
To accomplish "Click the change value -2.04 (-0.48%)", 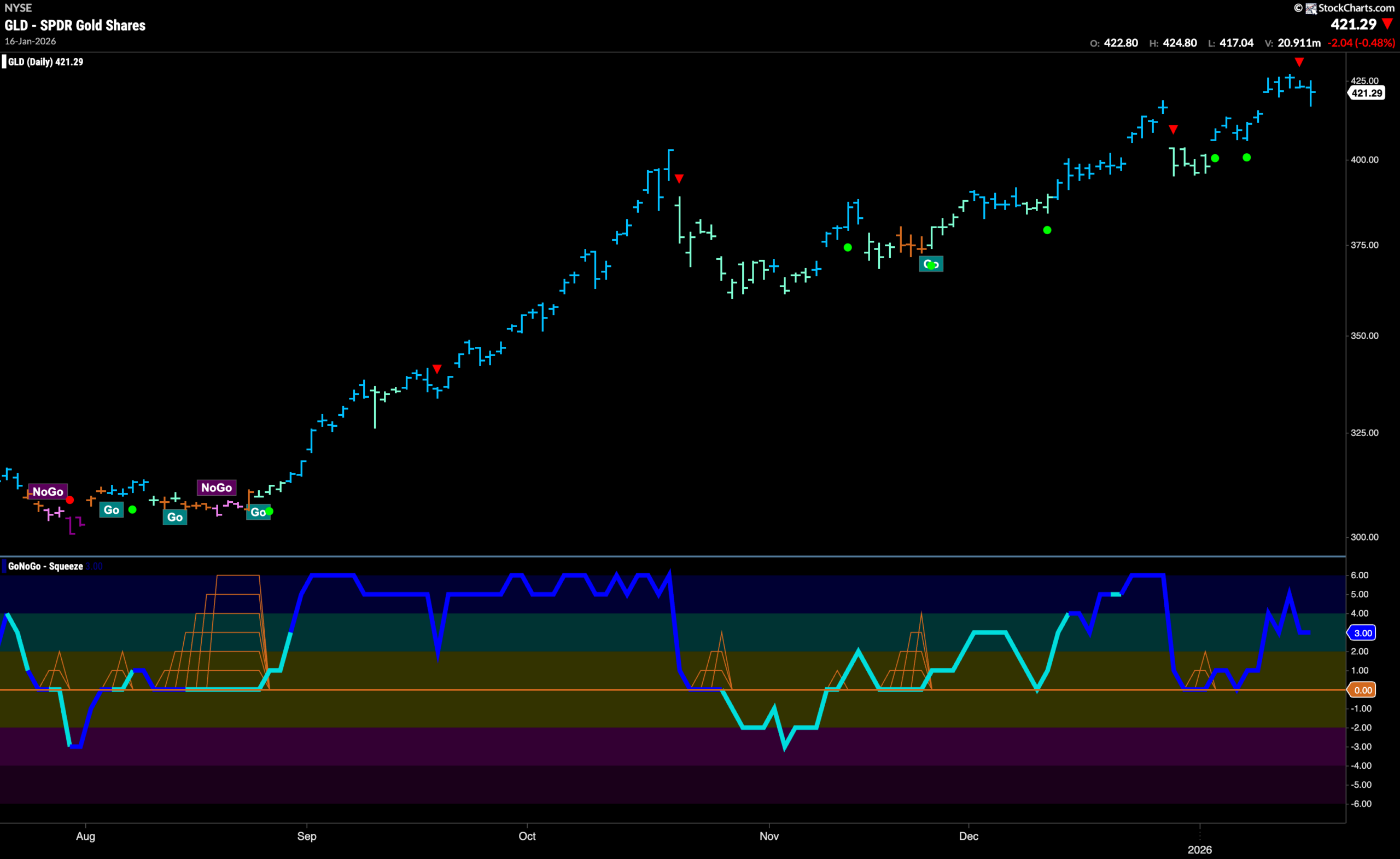I will point(1361,43).
